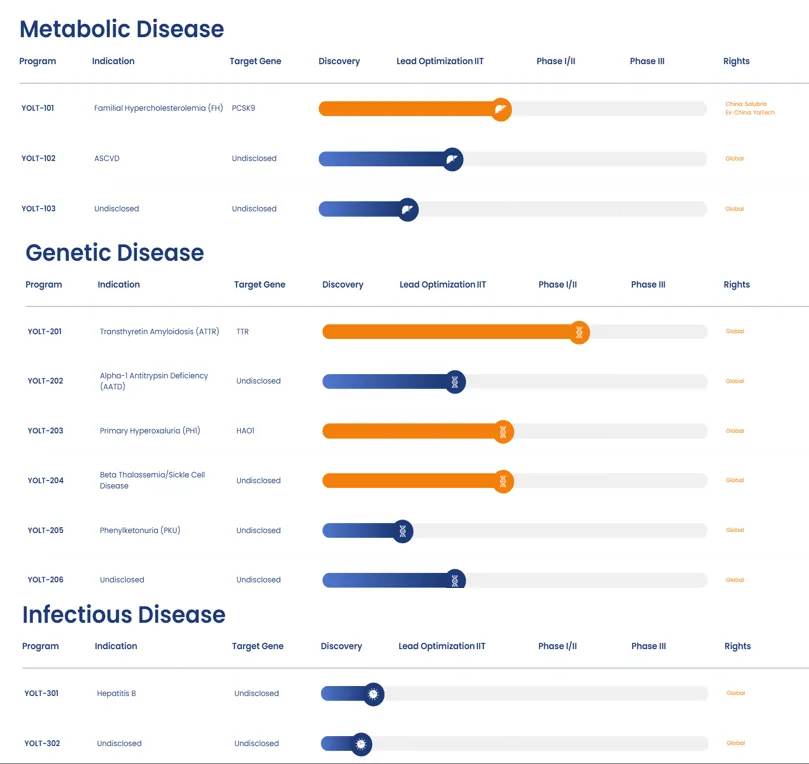
Task: Click the virus icon on YOLT-302 bar
Action: (361, 744)
